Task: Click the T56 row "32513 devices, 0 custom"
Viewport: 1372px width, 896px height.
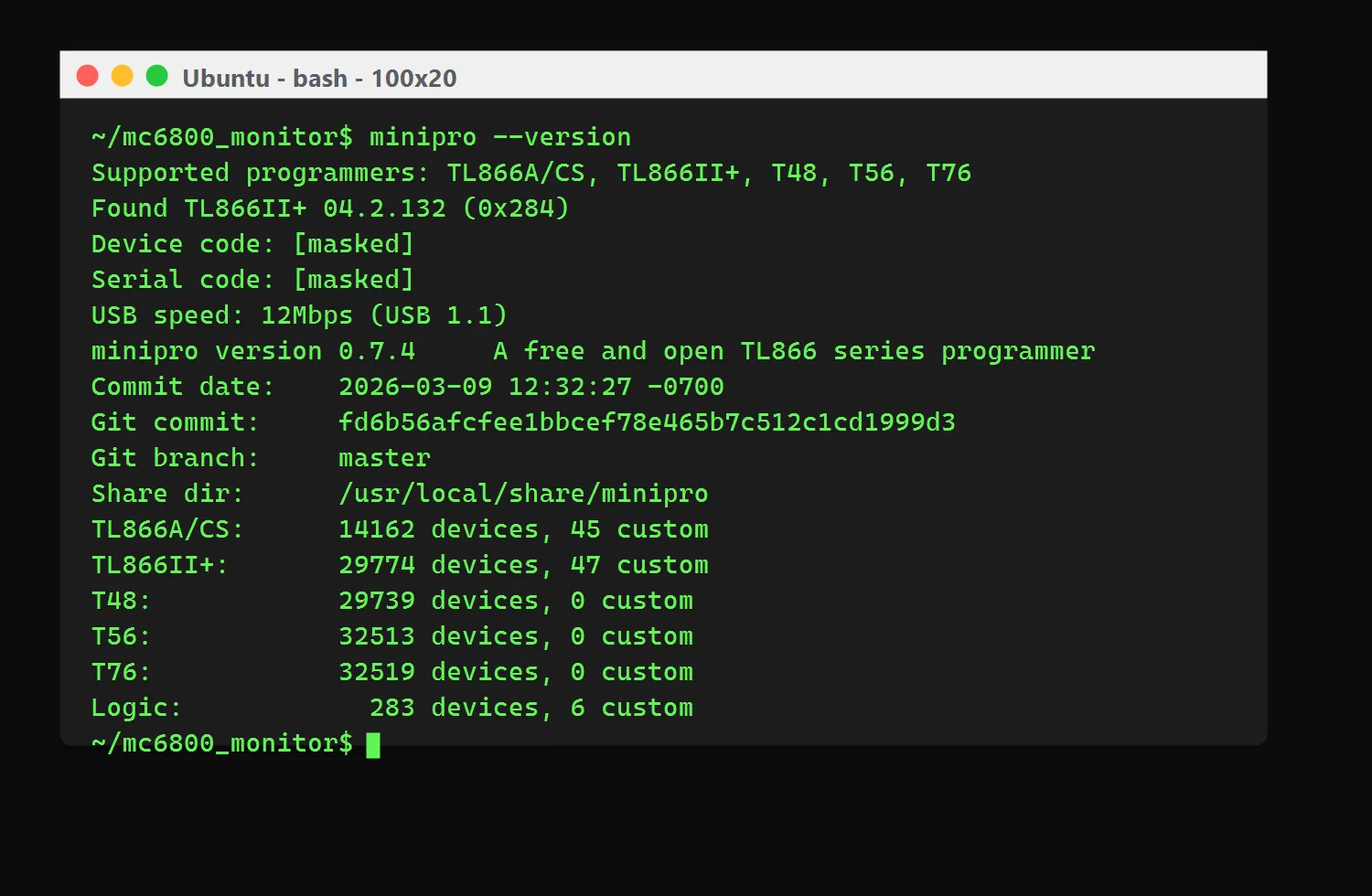Action: (x=516, y=636)
